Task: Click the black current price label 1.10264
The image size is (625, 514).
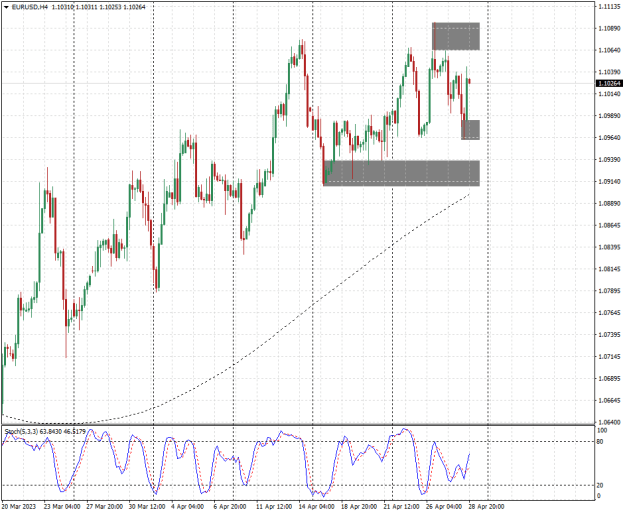Action: 610,83
